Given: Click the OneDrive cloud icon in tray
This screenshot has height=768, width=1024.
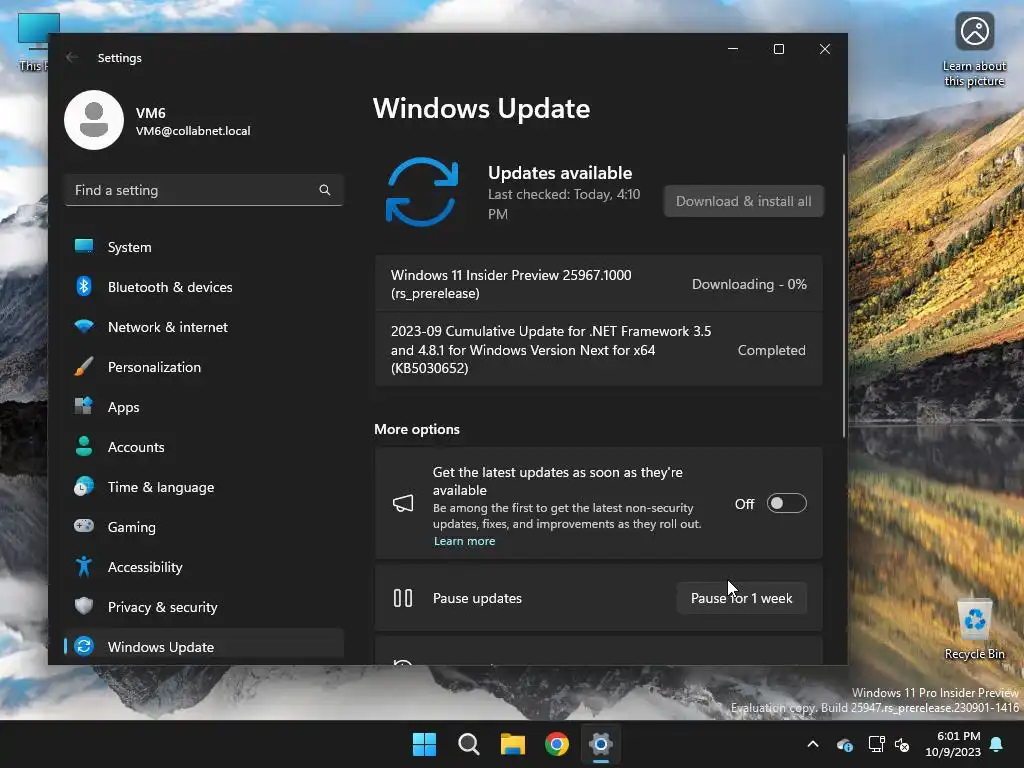Looking at the screenshot, I should coord(844,744).
